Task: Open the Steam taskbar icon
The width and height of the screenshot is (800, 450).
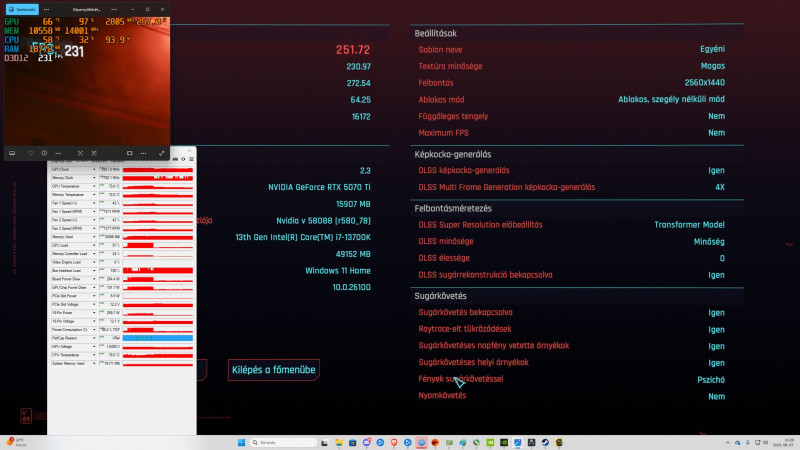Action: (545, 442)
